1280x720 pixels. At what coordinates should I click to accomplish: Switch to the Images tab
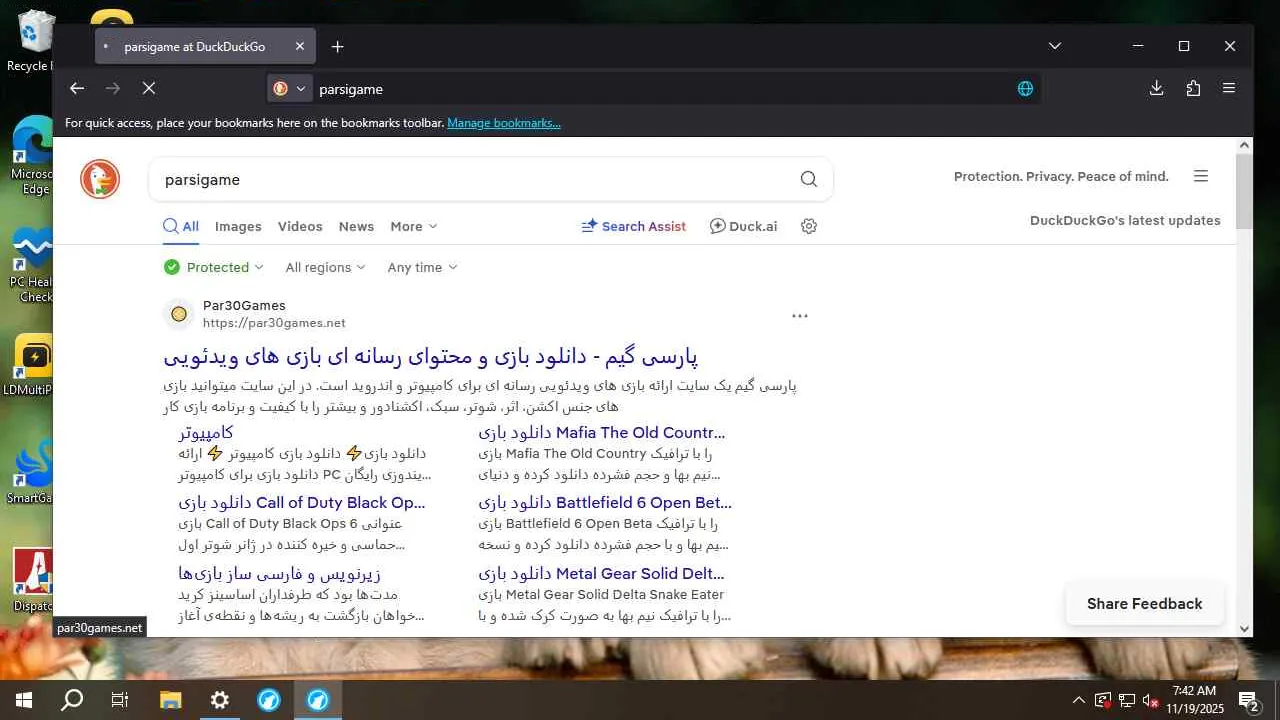click(x=238, y=226)
